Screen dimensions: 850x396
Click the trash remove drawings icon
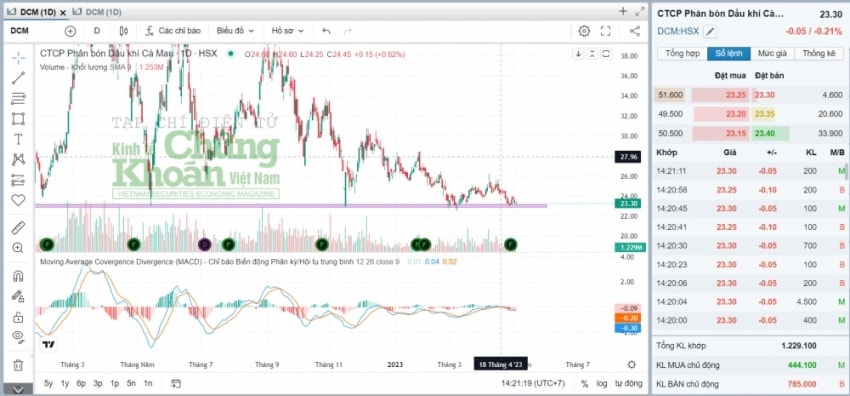coord(18,365)
